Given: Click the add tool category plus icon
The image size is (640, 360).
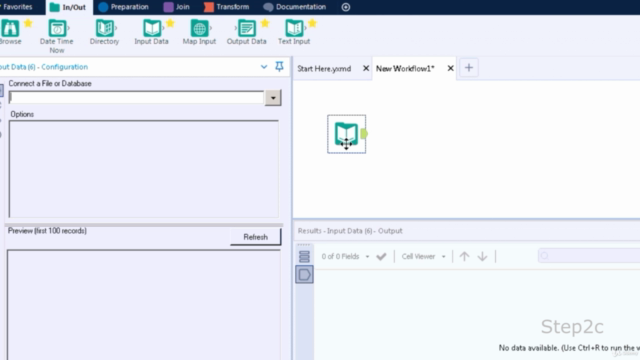Looking at the screenshot, I should click(x=346, y=7).
